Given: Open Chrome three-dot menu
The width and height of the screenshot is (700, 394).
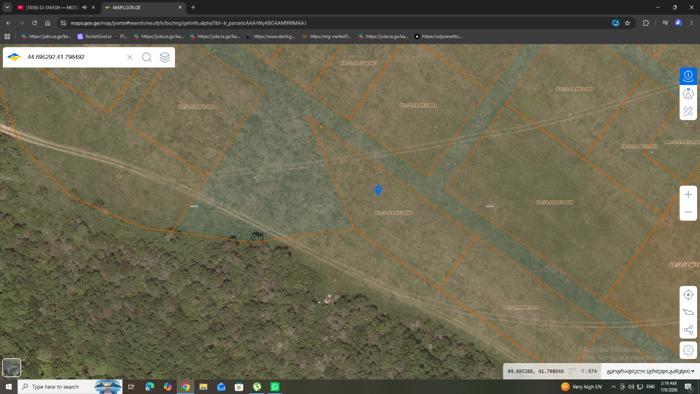Looking at the screenshot, I should (x=692, y=23).
